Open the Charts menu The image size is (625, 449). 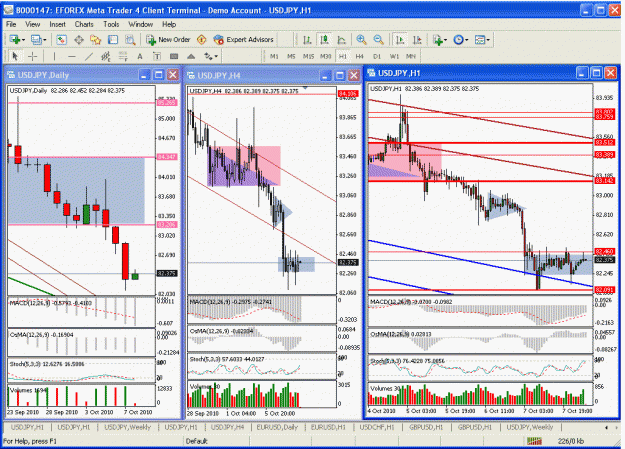pos(84,24)
